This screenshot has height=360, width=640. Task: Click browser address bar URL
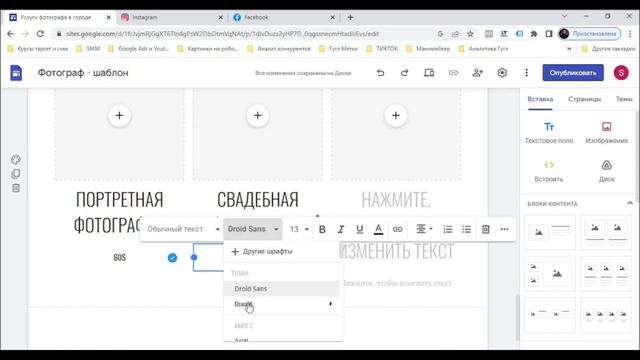pyautogui.click(x=222, y=34)
